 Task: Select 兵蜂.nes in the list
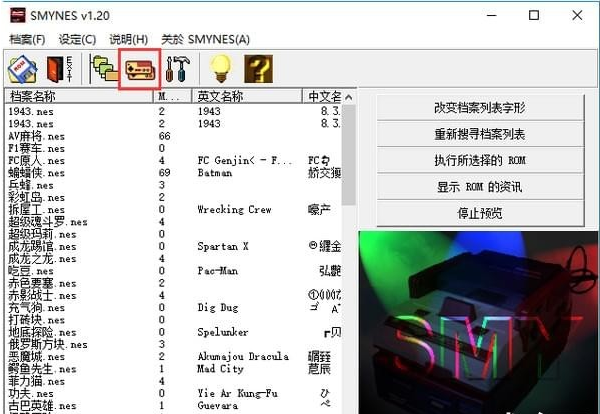(31, 185)
